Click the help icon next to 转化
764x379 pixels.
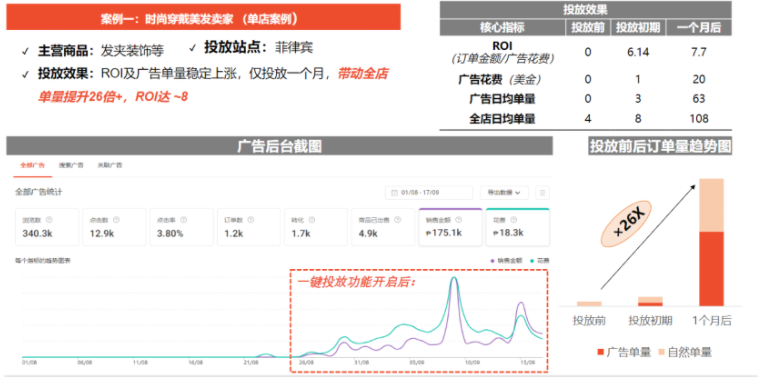point(311,220)
